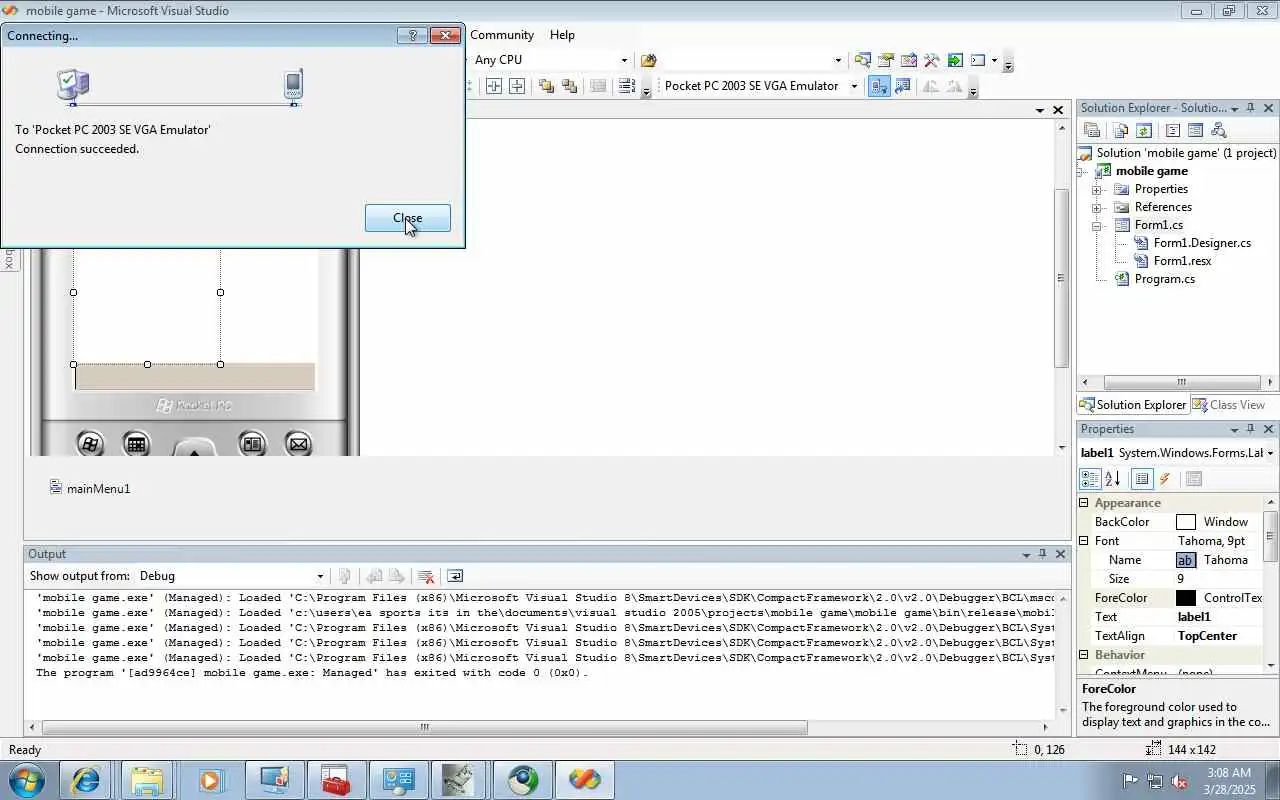Select Program.cs in Solution Explorer
This screenshot has width=1280, height=800.
point(1164,279)
